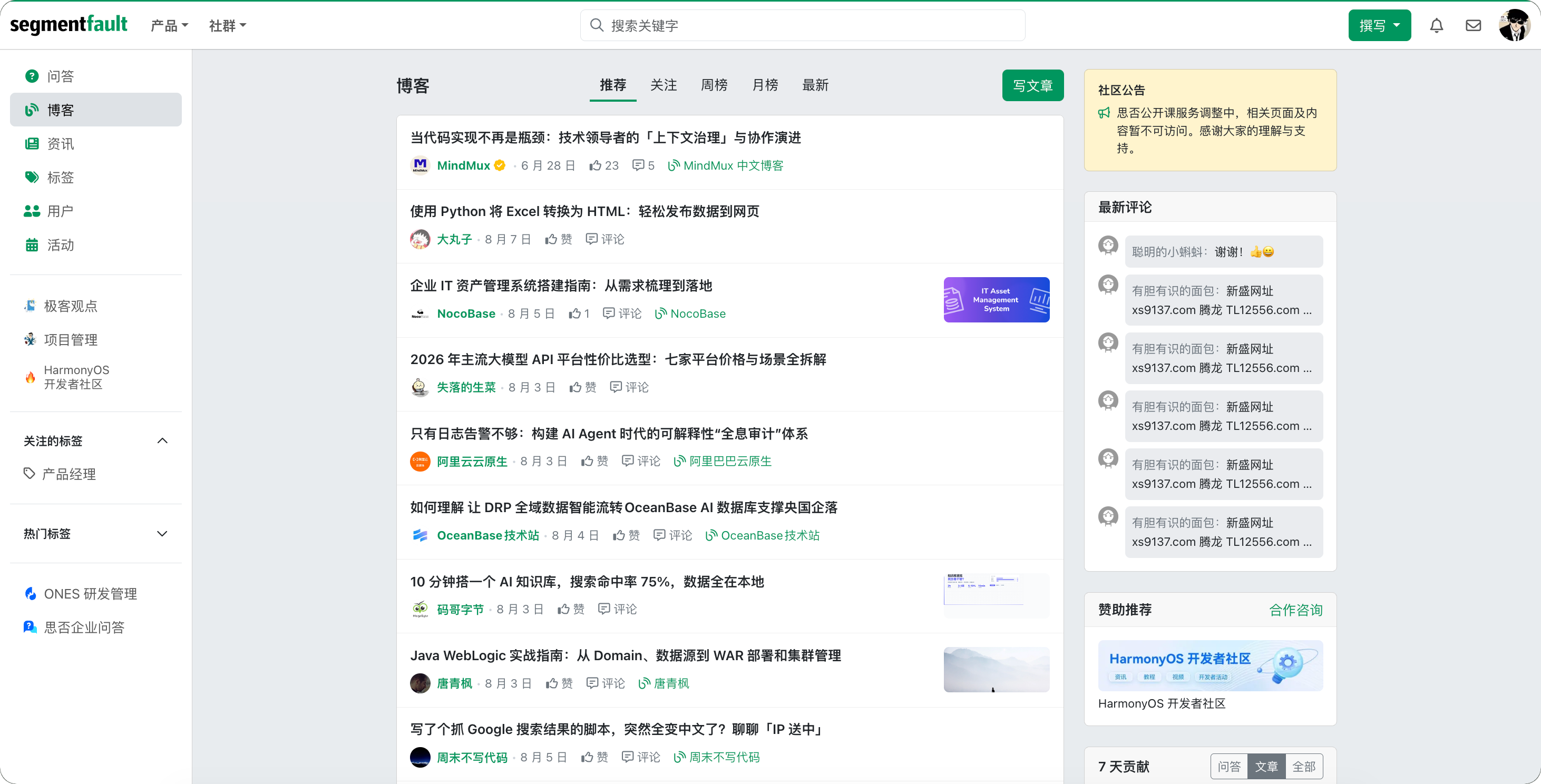Open the 社群 dropdown menu
1541x784 pixels.
click(x=227, y=26)
